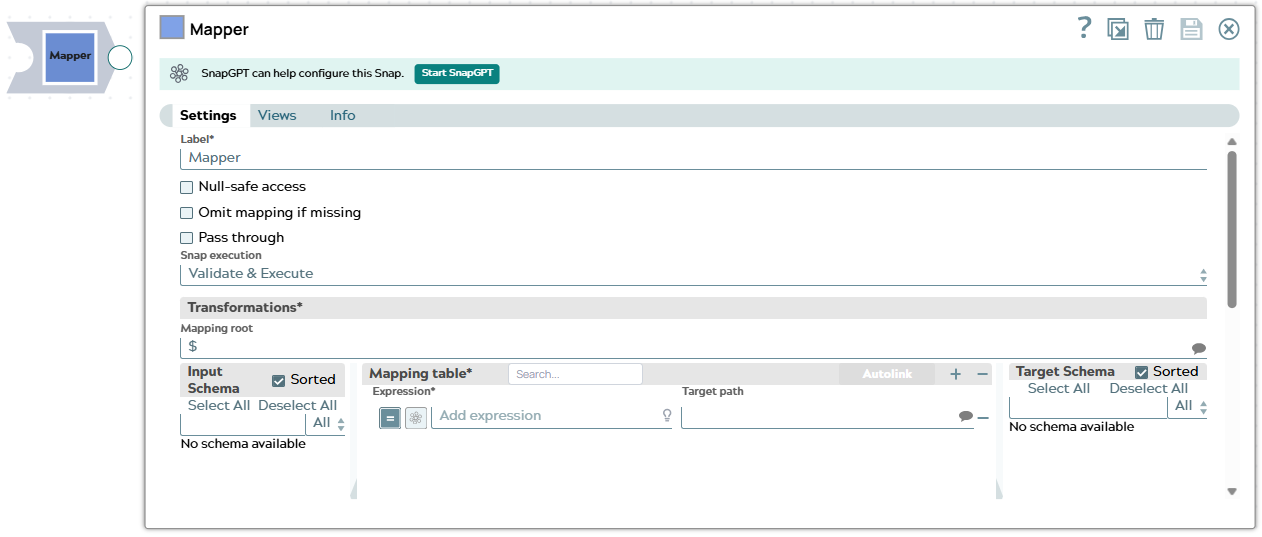This screenshot has height=537, width=1262.
Task: Click Deselect All in Target Schema
Action: (x=1148, y=388)
